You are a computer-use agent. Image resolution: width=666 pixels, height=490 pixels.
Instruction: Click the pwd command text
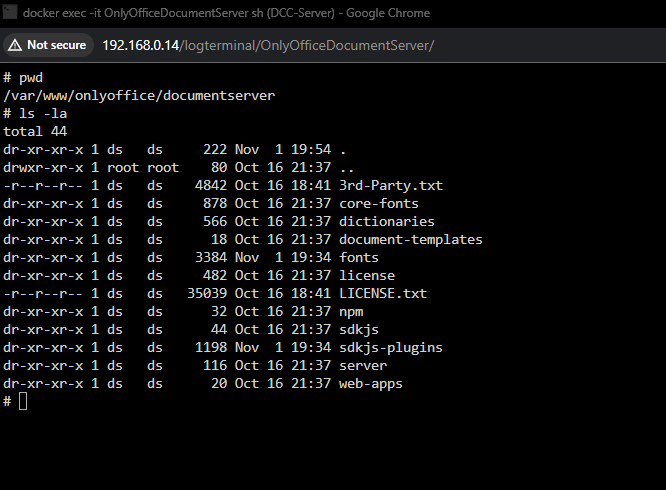31,78
